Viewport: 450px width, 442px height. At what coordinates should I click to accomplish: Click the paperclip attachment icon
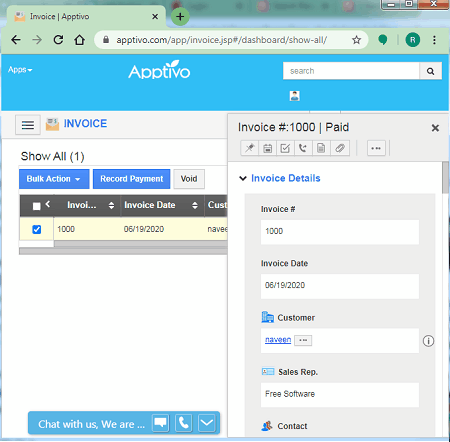tap(340, 148)
